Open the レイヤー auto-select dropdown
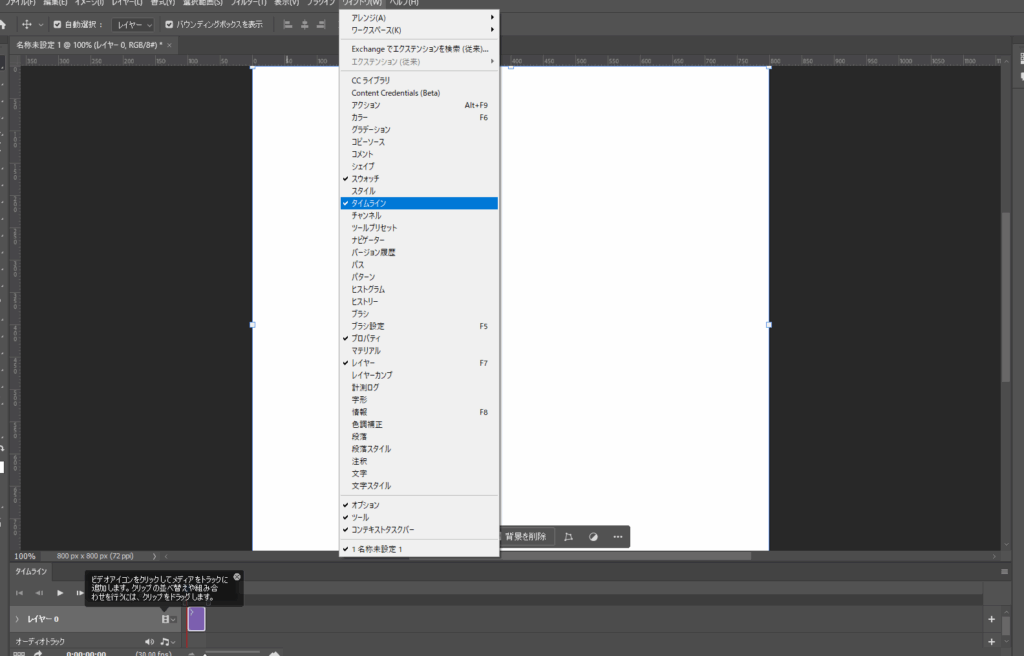 point(134,24)
